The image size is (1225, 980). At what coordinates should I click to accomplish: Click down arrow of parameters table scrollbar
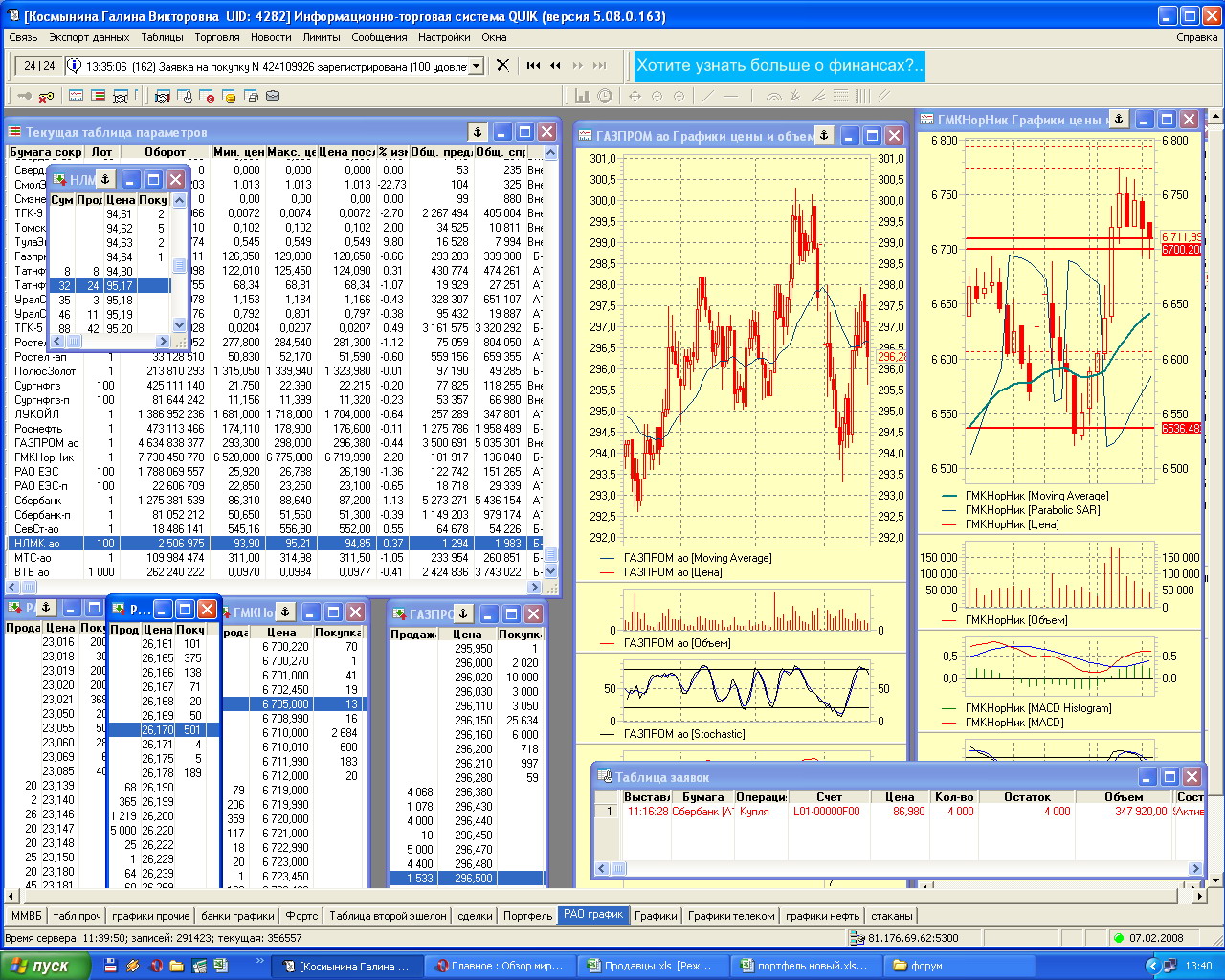pos(550,571)
